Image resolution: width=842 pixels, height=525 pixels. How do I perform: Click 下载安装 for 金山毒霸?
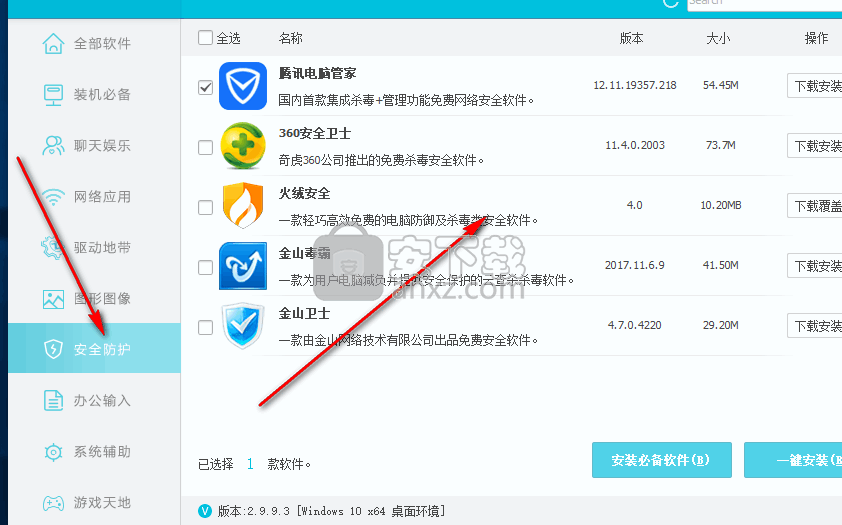(x=815, y=266)
